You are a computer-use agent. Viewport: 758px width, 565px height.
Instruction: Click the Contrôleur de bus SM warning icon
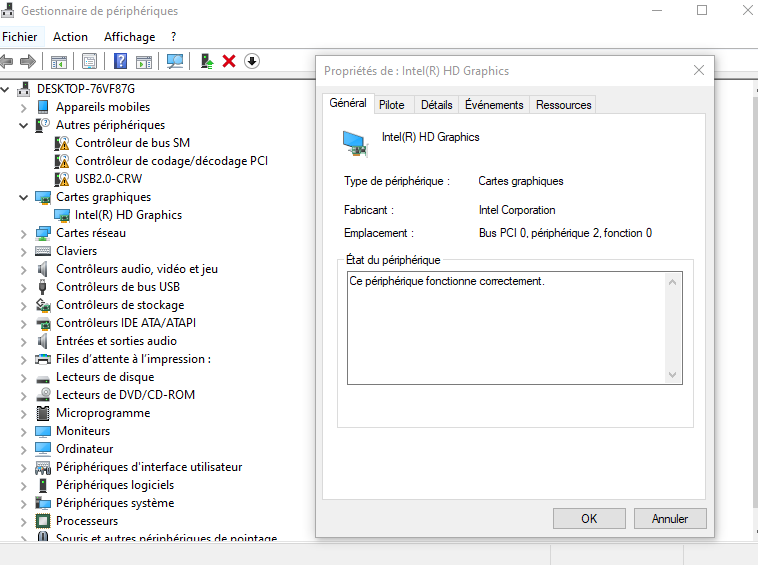coord(62,143)
